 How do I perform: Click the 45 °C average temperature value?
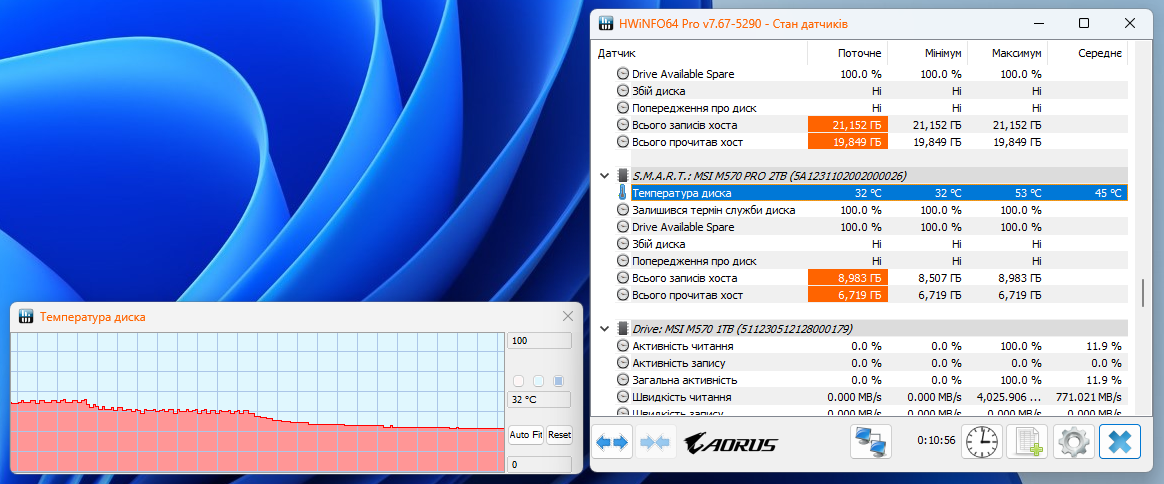click(x=1107, y=193)
